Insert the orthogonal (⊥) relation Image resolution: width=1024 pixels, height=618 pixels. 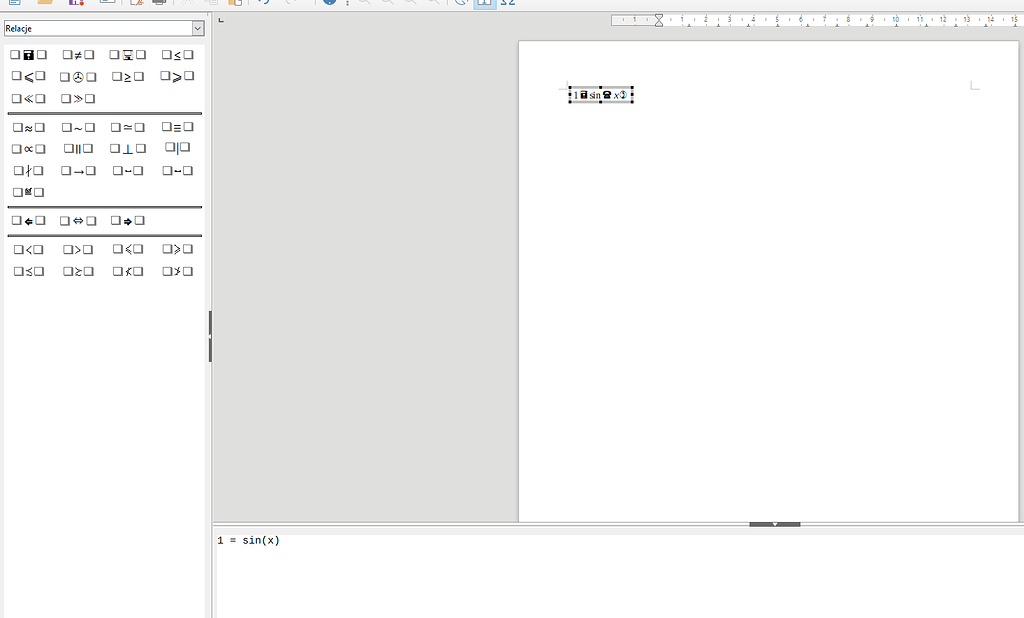[128, 149]
